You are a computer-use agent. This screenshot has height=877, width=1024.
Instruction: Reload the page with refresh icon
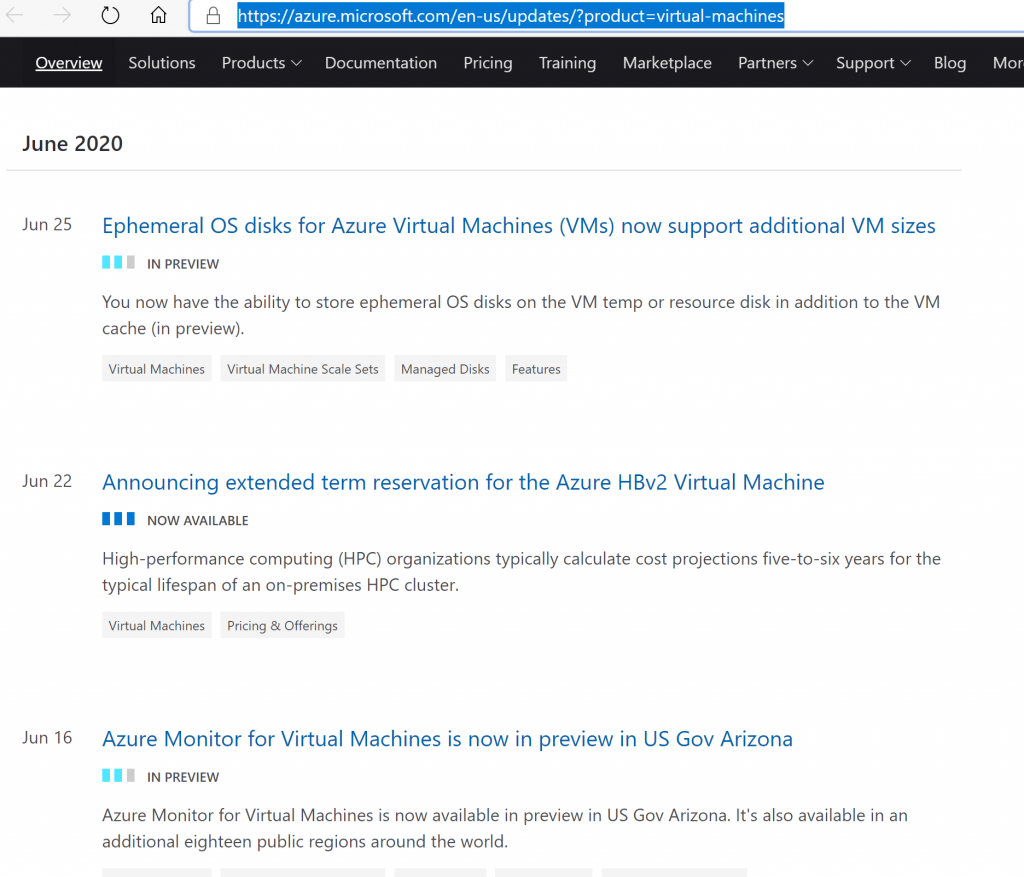click(110, 16)
